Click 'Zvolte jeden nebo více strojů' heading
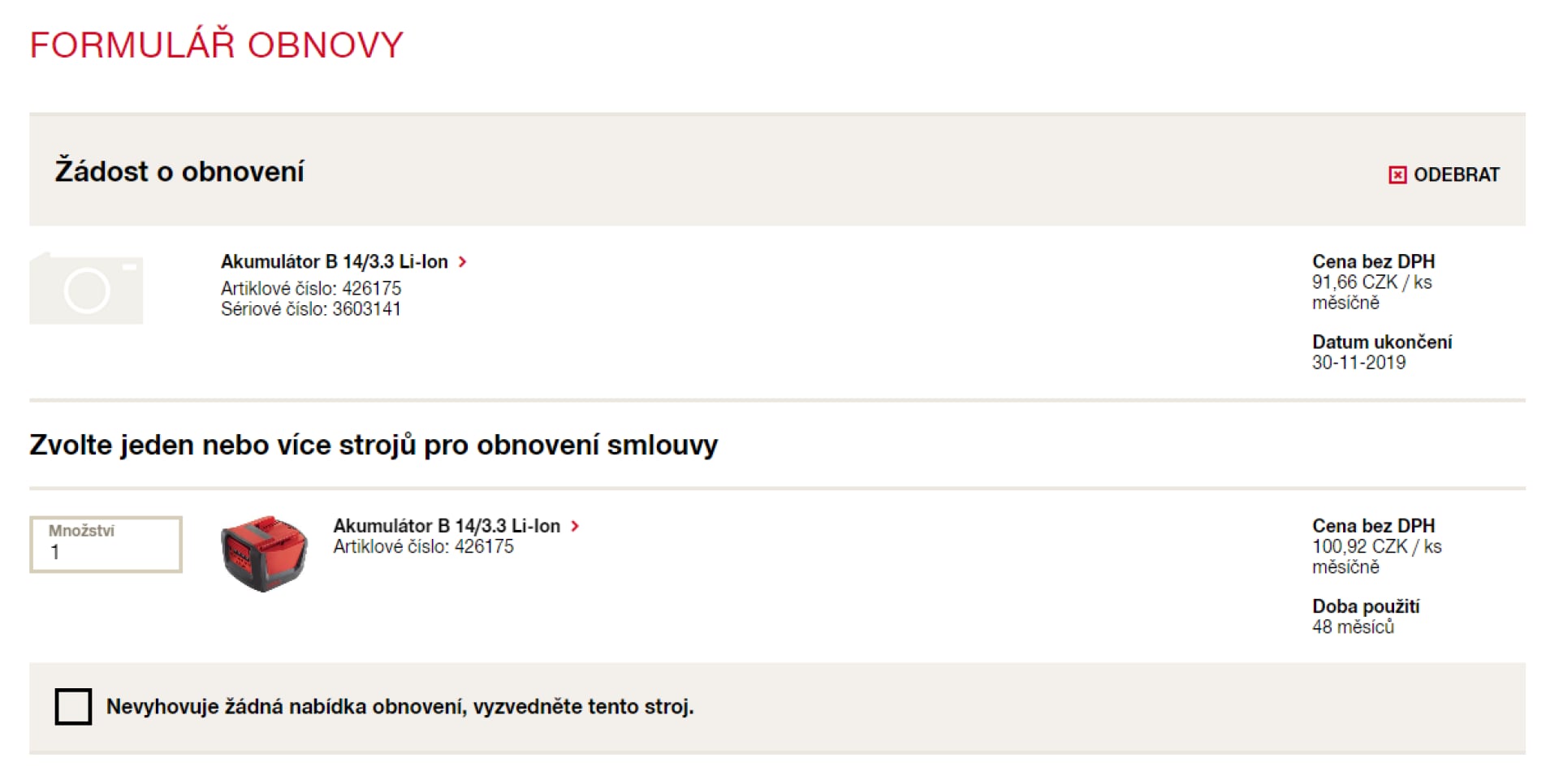Screen dimensions: 1559x784 pos(374,445)
